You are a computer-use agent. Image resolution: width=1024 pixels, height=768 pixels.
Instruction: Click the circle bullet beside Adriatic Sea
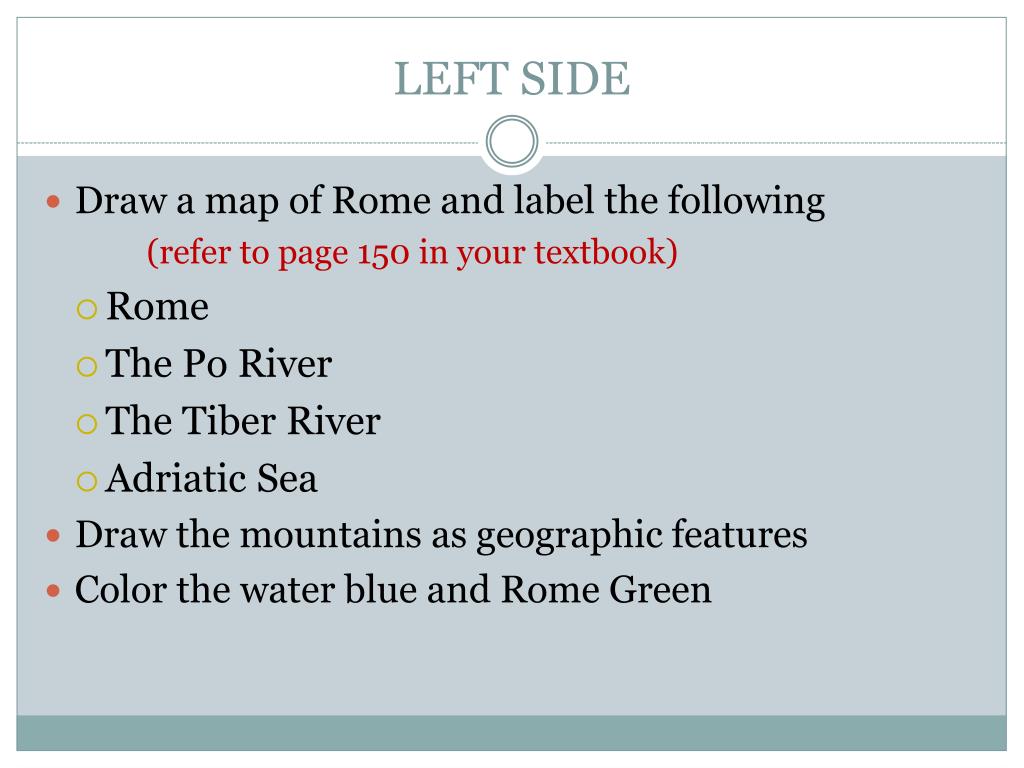pyautogui.click(x=87, y=481)
